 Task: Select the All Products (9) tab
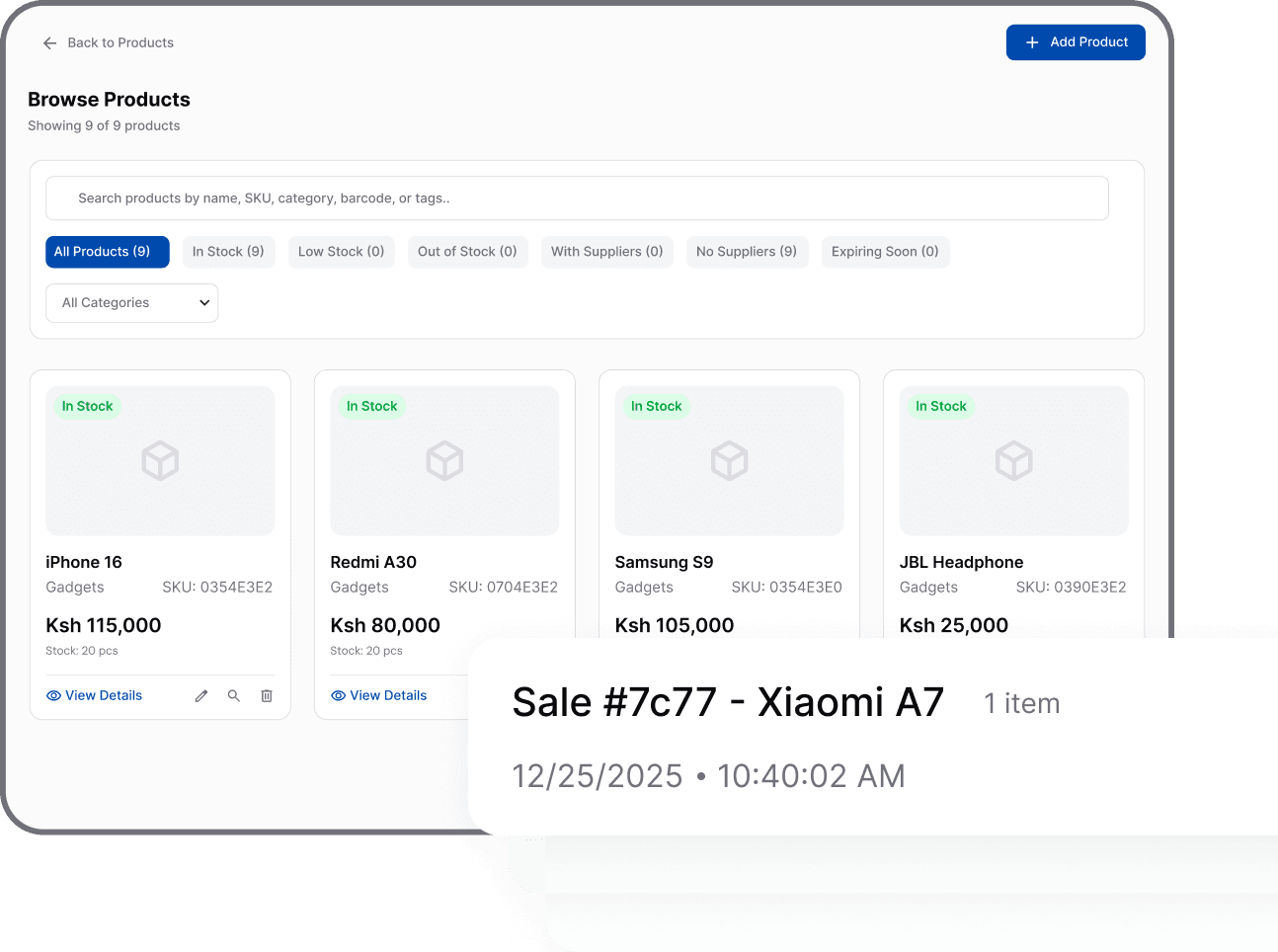pos(107,252)
